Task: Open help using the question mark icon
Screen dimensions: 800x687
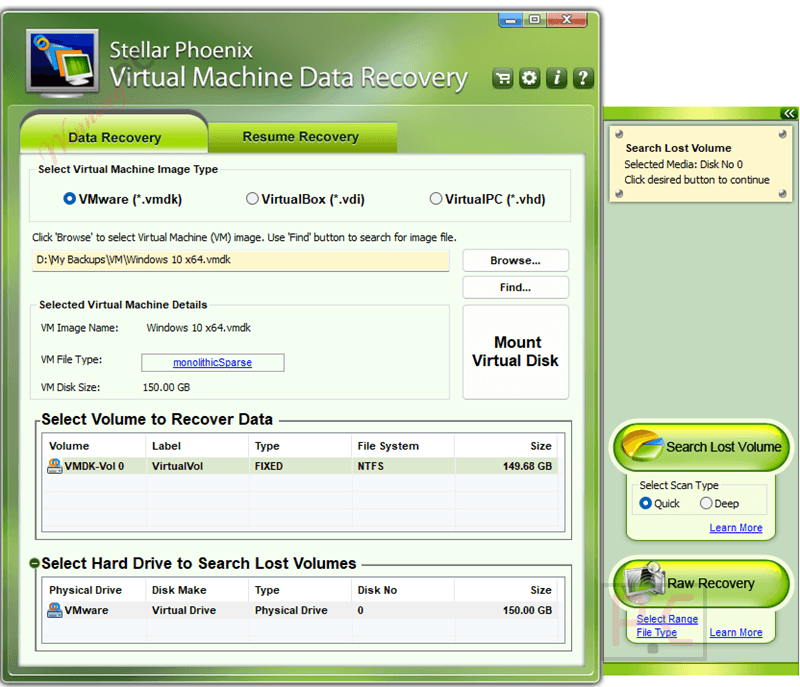Action: (x=583, y=79)
